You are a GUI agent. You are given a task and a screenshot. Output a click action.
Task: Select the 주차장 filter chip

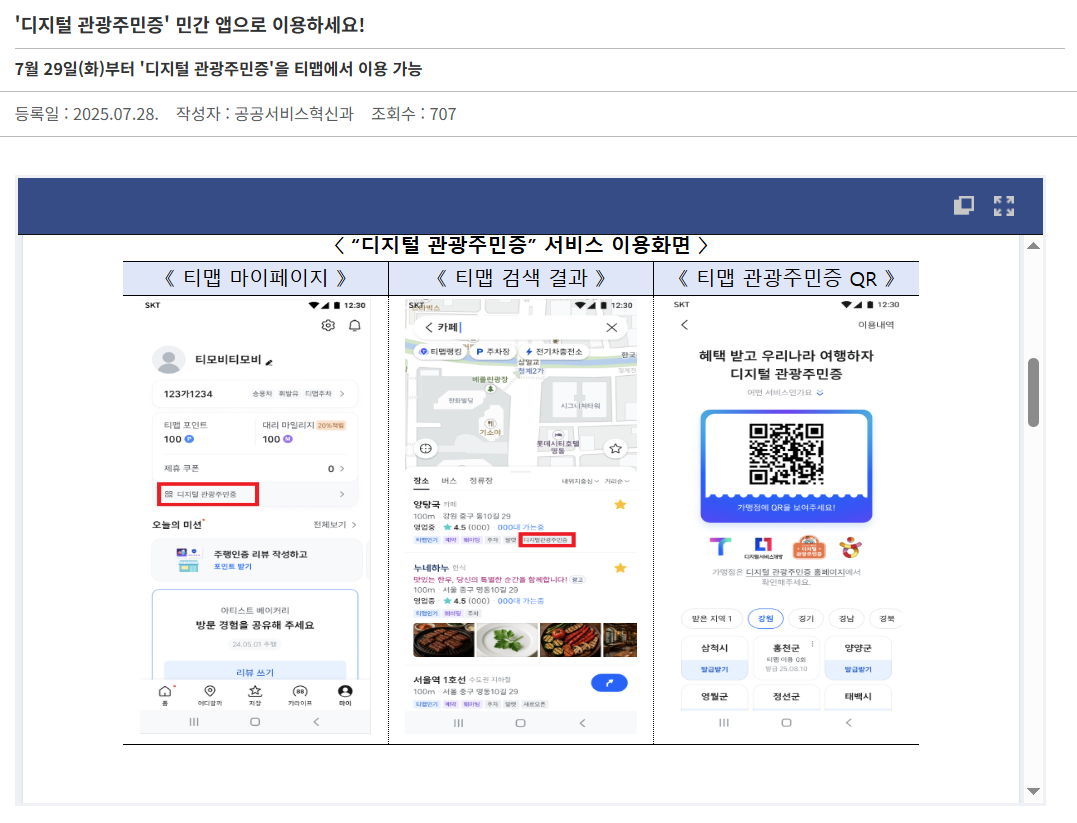[x=493, y=352]
